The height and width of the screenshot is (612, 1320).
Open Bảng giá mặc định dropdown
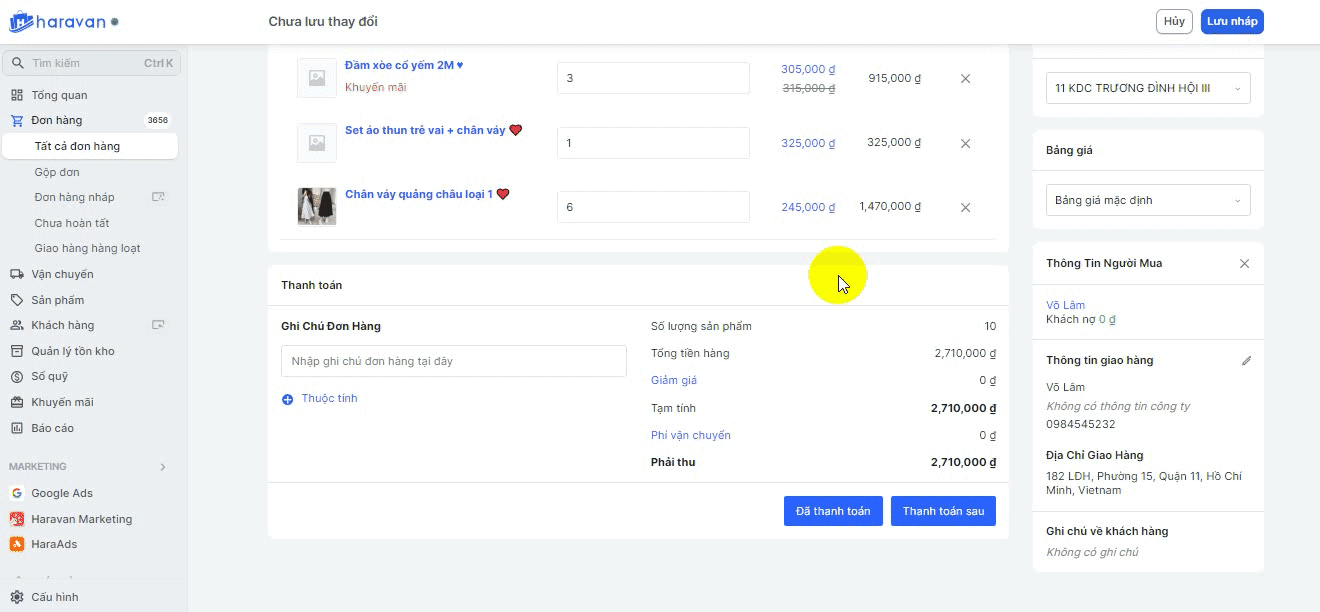point(1148,200)
